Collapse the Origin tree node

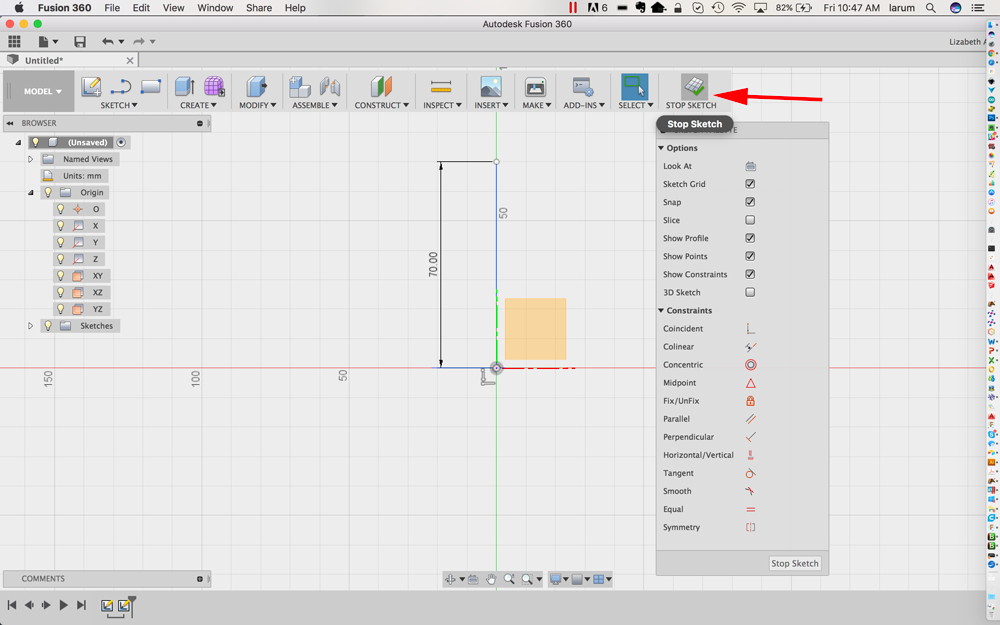tap(30, 192)
